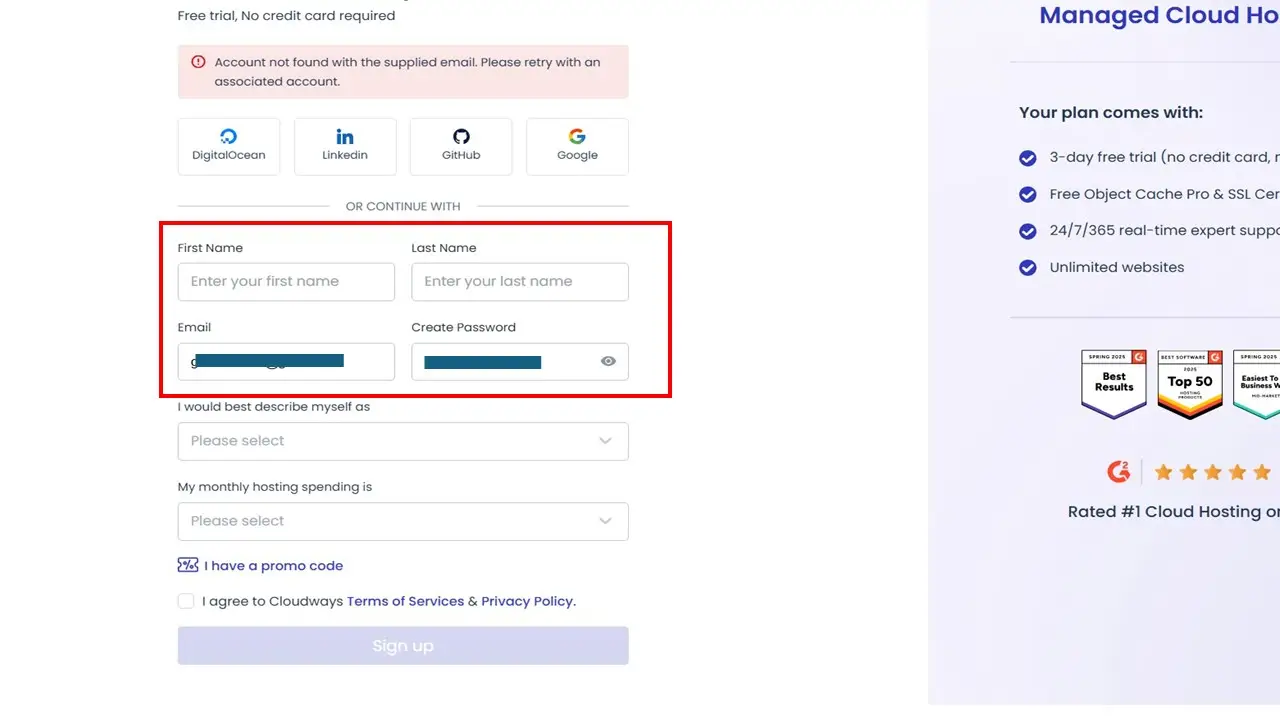
Task: Toggle password visibility eye icon
Action: (x=608, y=362)
